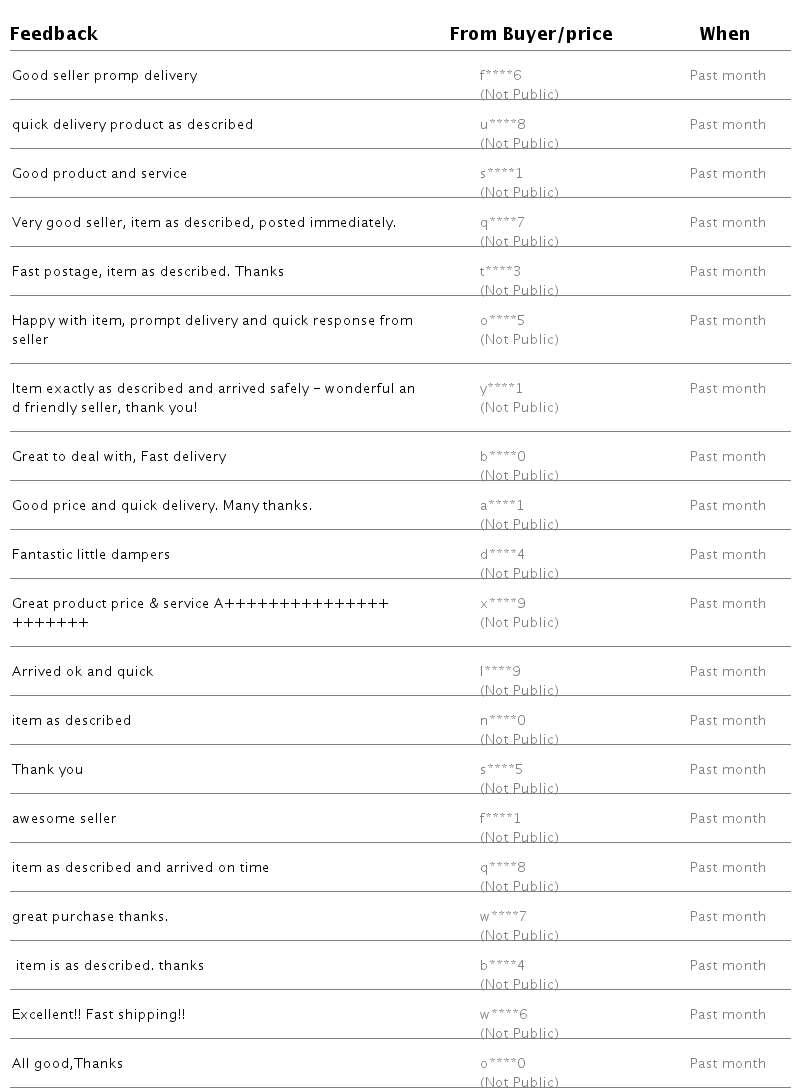
Task: Open buyer t****3 profile
Action: pyautogui.click(x=500, y=272)
